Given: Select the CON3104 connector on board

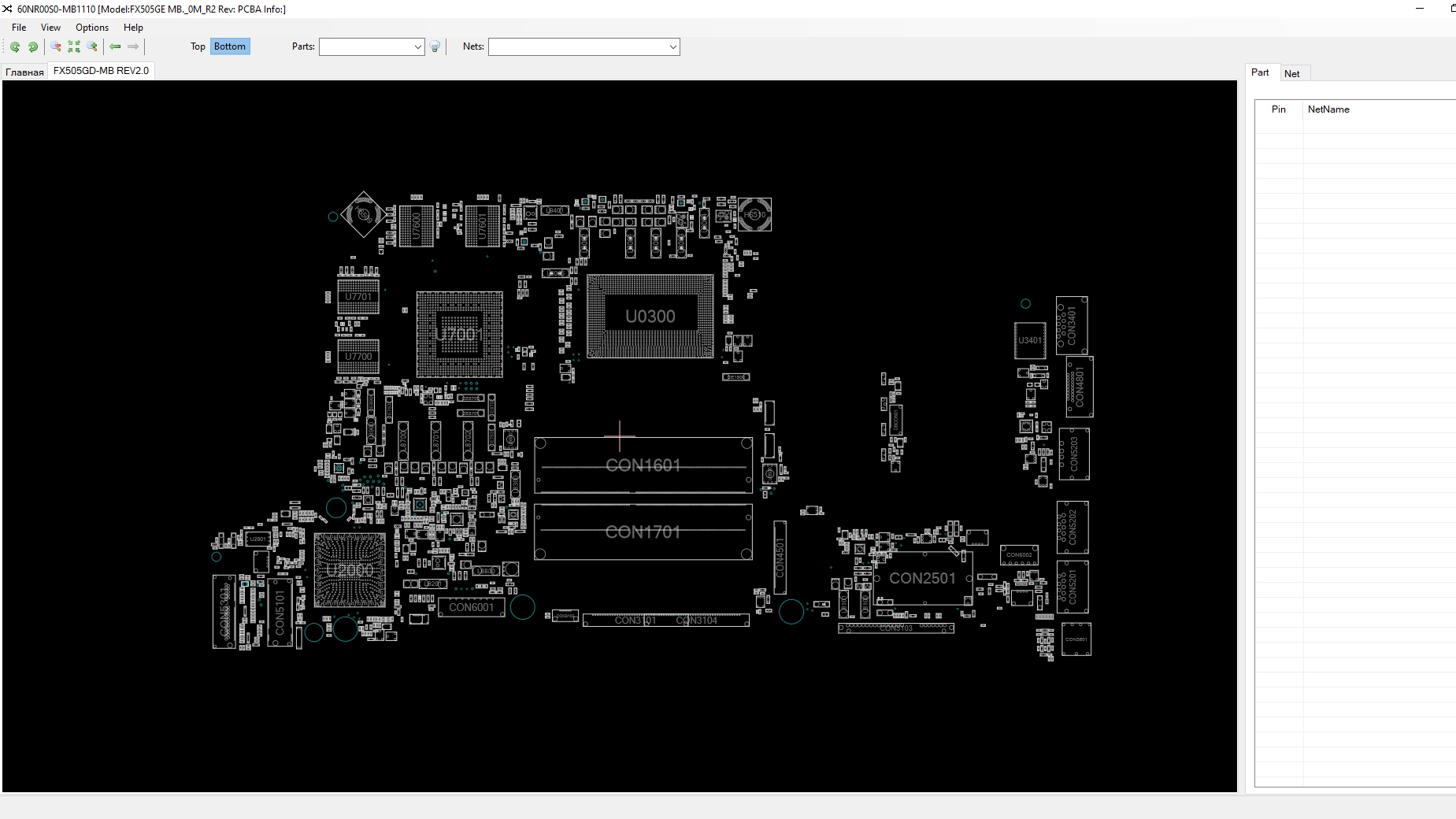Looking at the screenshot, I should pyautogui.click(x=697, y=621).
